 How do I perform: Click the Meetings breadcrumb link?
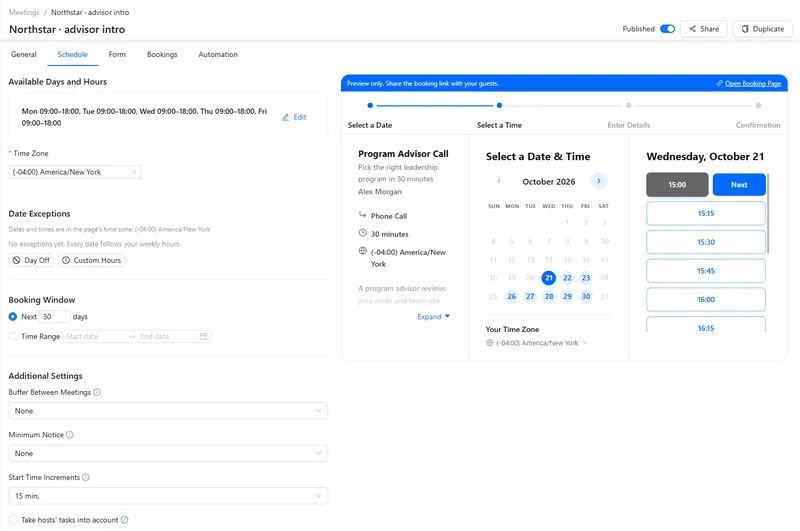coord(24,12)
